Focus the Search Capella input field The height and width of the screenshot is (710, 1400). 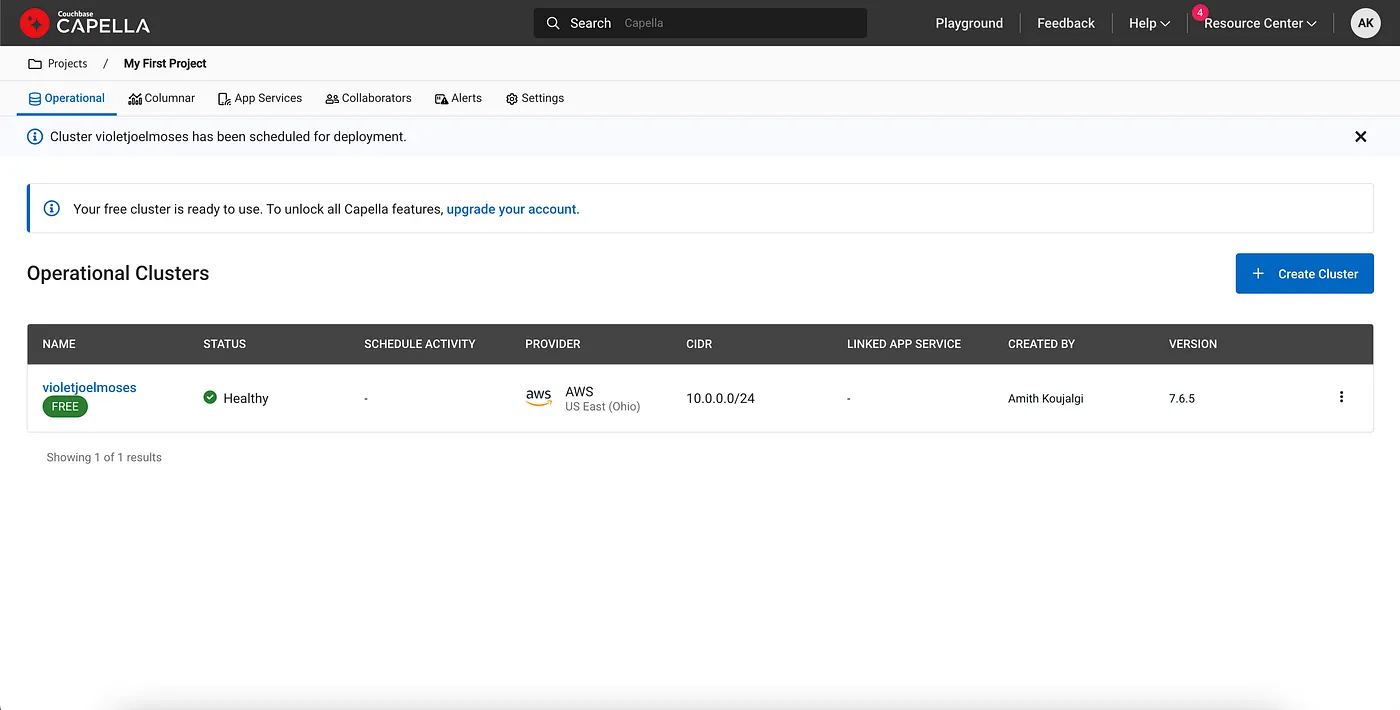[700, 23]
